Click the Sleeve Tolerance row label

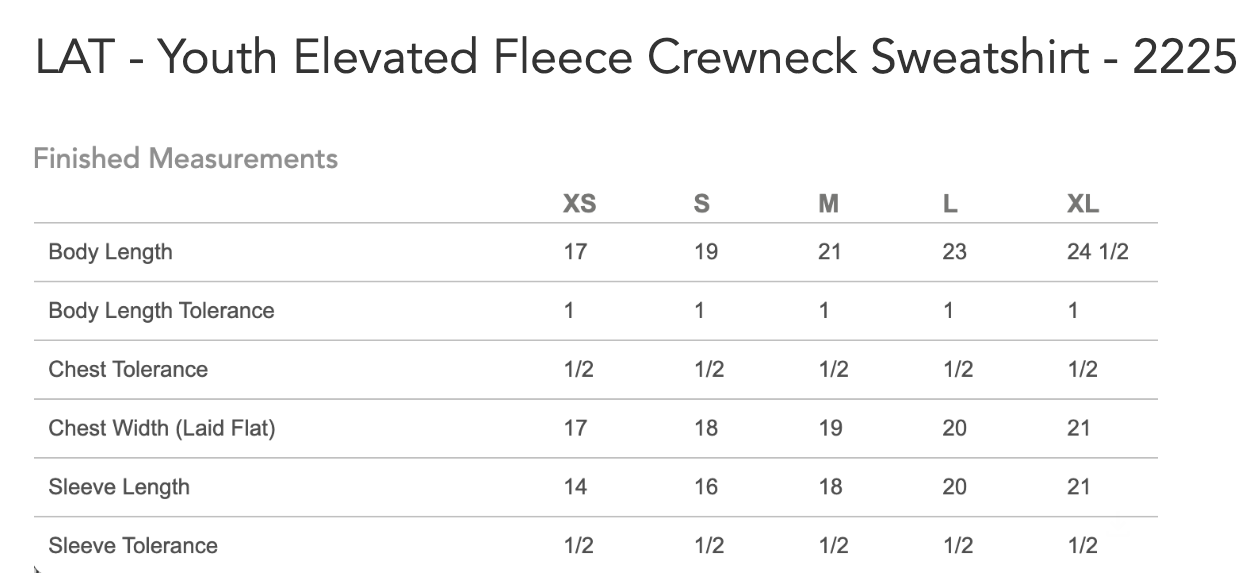(133, 546)
